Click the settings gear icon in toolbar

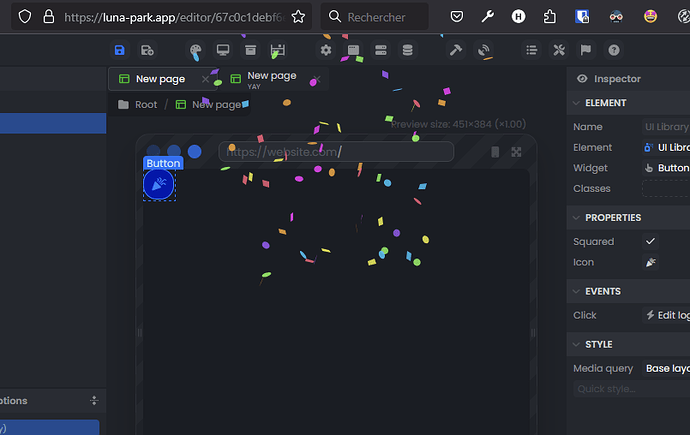[x=326, y=50]
